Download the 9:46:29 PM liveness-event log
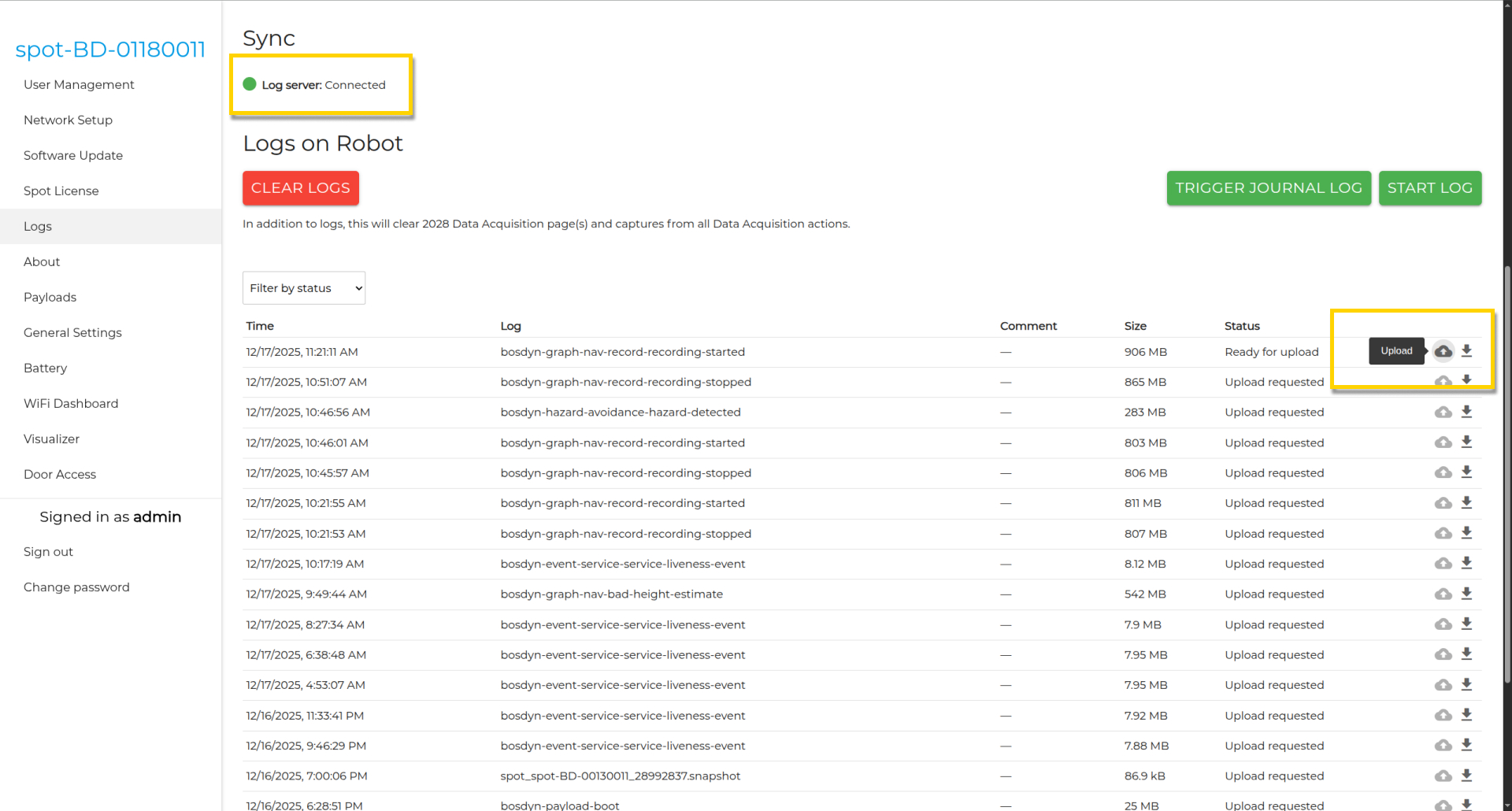 (x=1466, y=746)
